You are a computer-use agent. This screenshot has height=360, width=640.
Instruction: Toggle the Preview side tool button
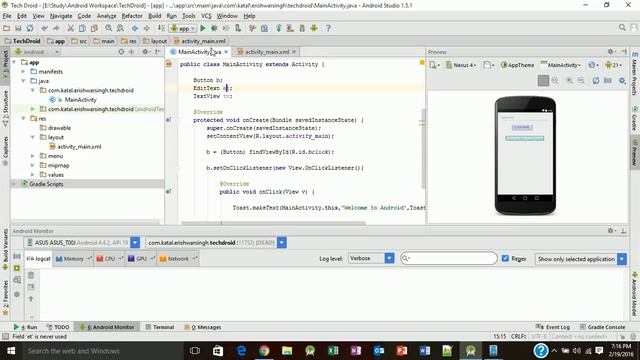(x=635, y=152)
